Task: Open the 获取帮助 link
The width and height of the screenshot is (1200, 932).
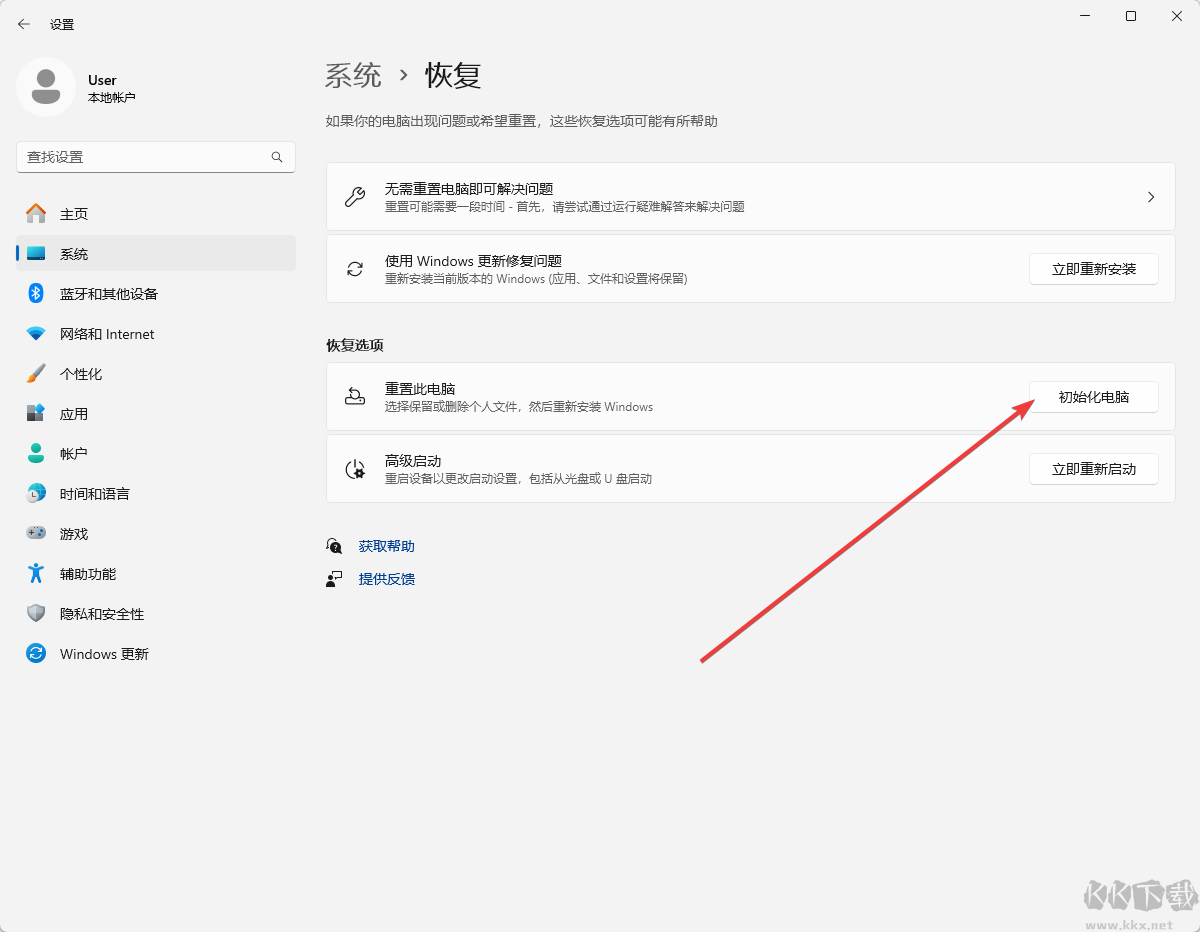Action: tap(386, 545)
